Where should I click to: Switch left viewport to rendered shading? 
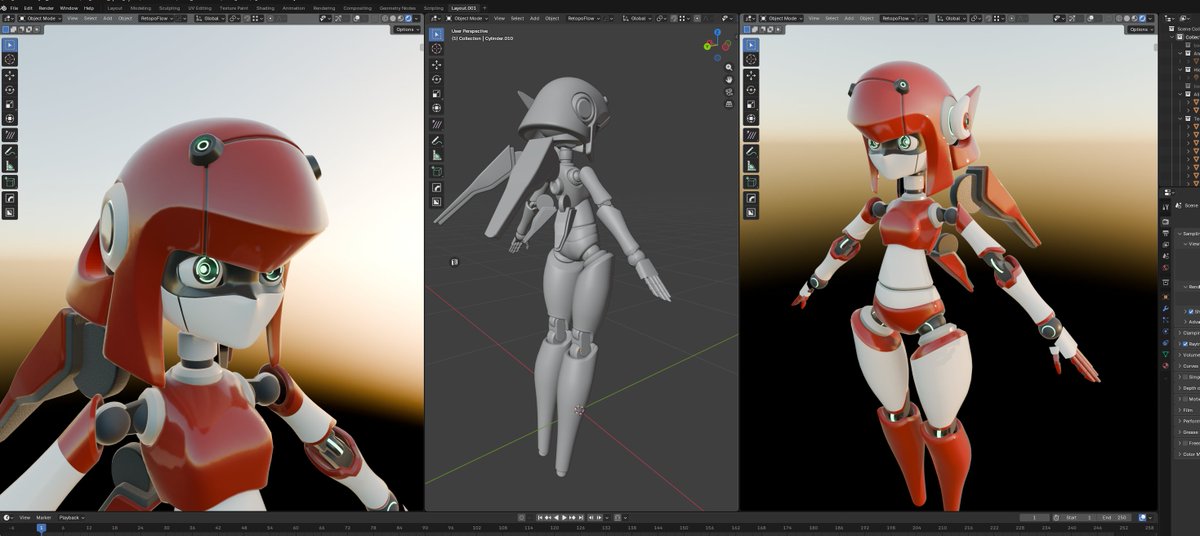408,18
